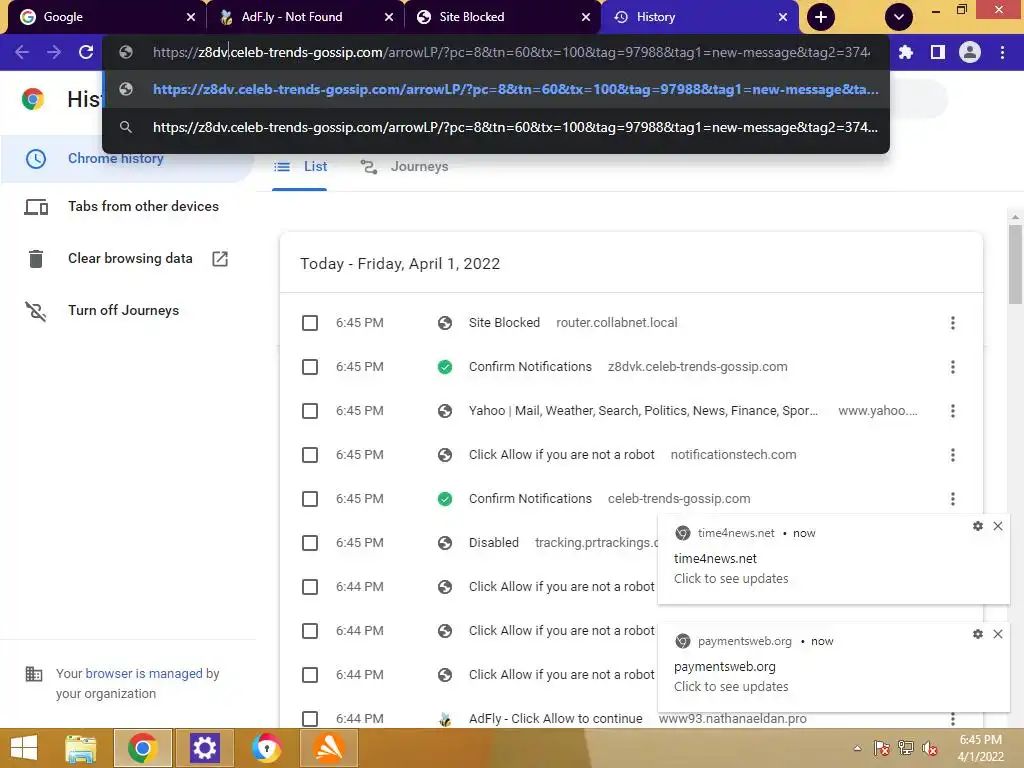Click the history page scrollbar thumb

[1015, 264]
